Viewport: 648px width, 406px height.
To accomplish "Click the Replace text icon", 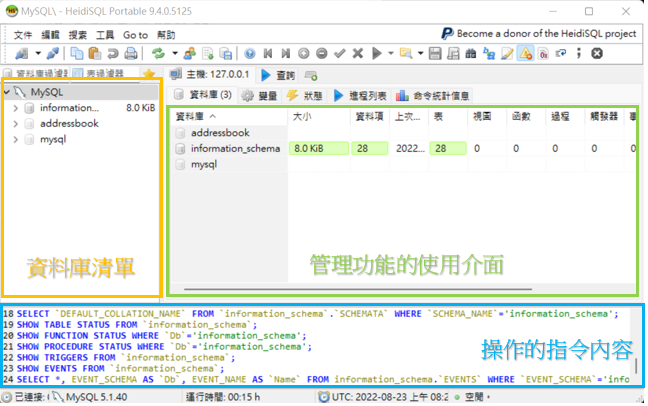I will click(489, 53).
